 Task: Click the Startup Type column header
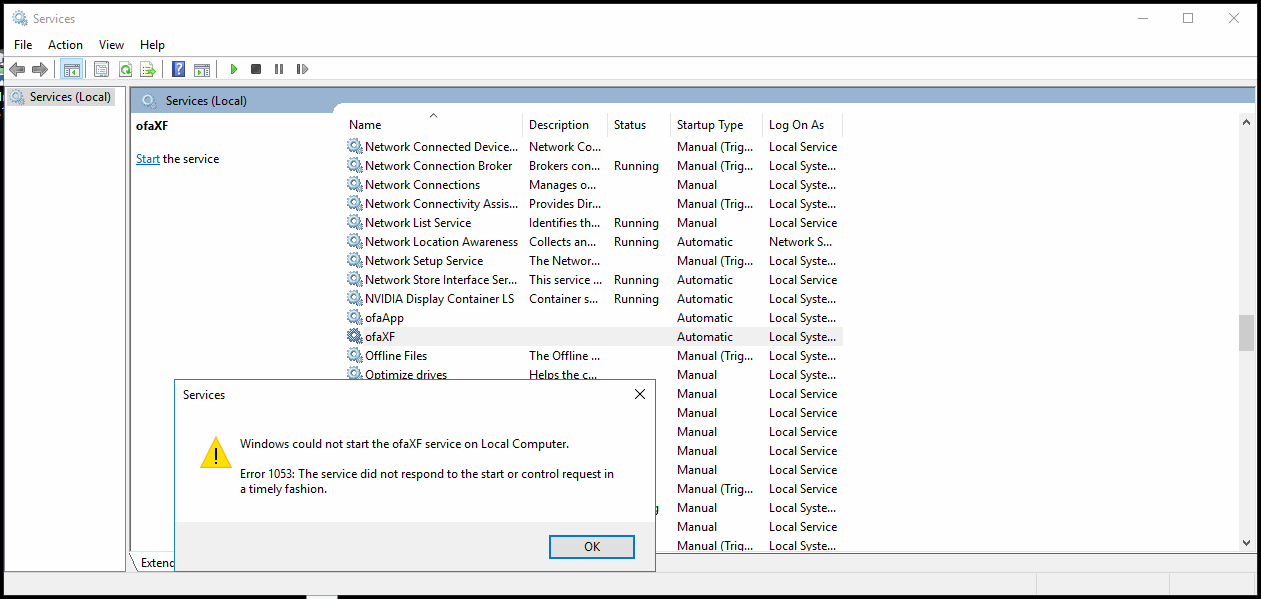(711, 124)
